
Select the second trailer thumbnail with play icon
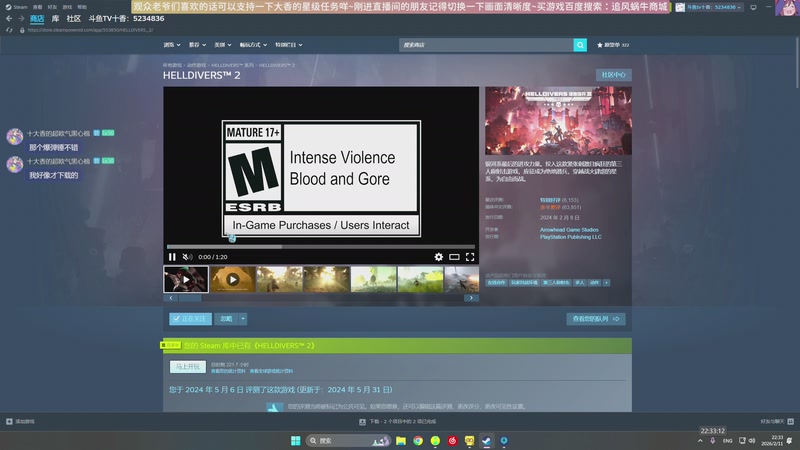tap(233, 280)
